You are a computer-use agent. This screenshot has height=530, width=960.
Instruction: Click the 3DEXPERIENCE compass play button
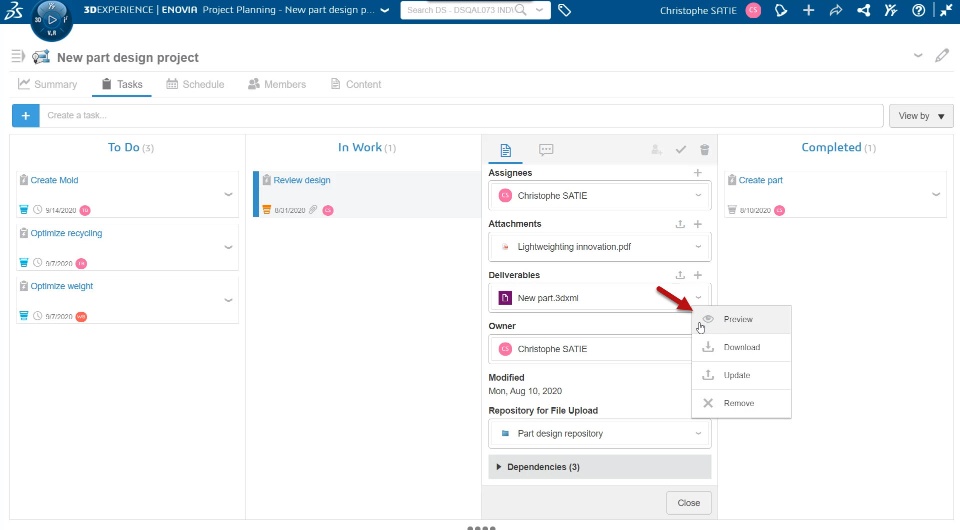point(52,20)
